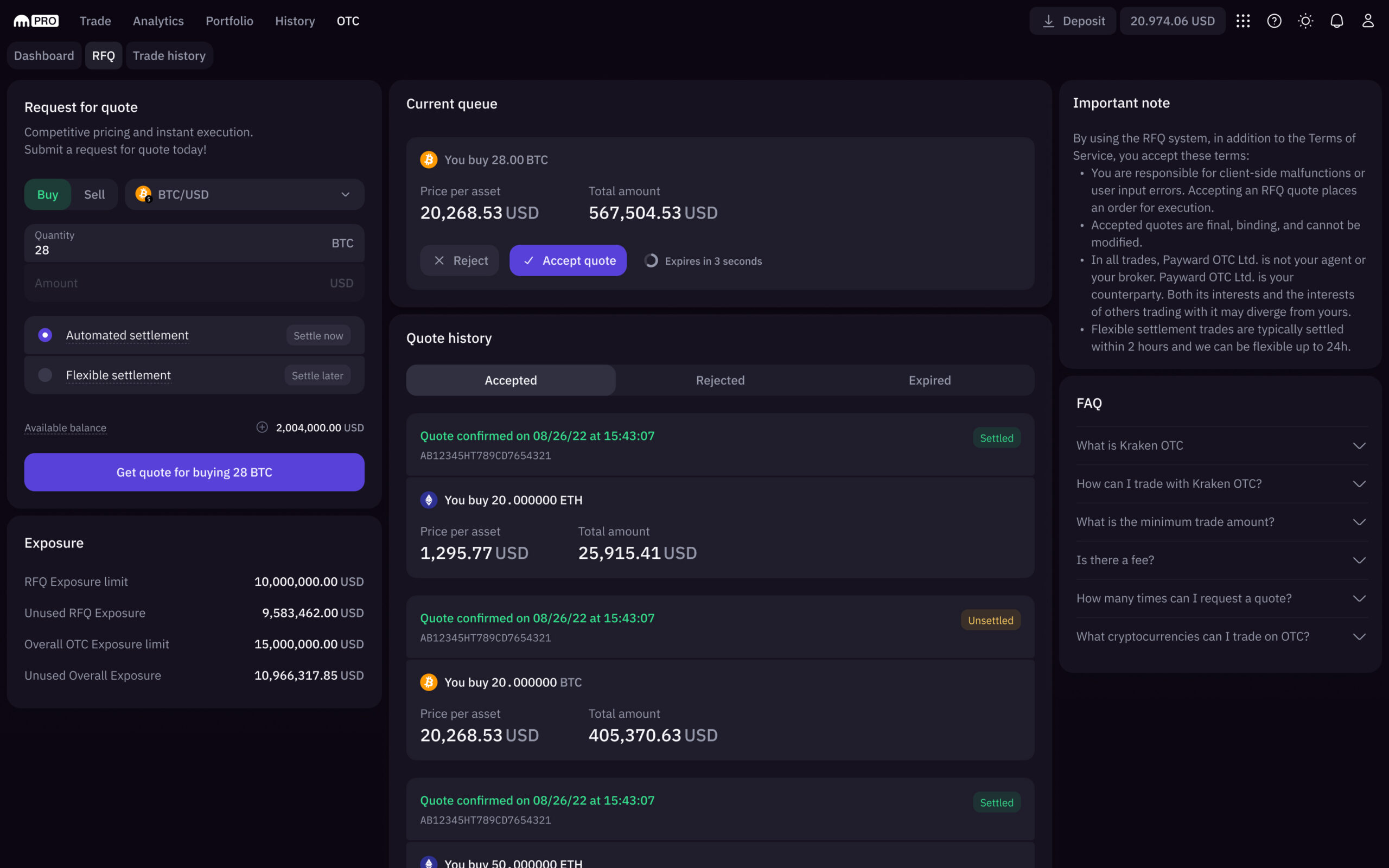Switch to the RFQ tab
Screen dimensions: 1389x868
[103, 56]
